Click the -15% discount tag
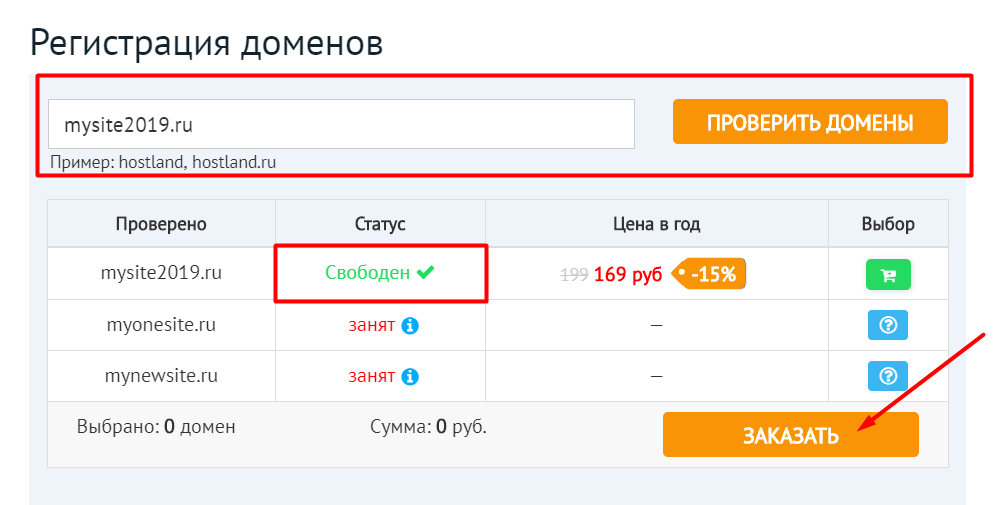The height and width of the screenshot is (505, 1003). point(709,275)
